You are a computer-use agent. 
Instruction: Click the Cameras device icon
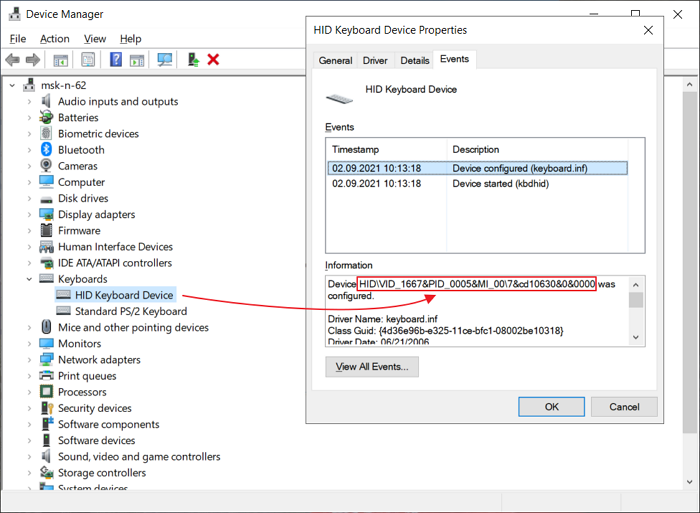point(47,166)
